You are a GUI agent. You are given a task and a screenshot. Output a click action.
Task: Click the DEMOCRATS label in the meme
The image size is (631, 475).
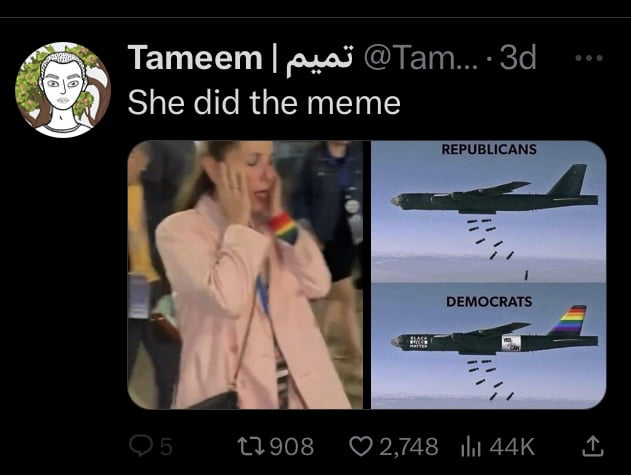(489, 302)
